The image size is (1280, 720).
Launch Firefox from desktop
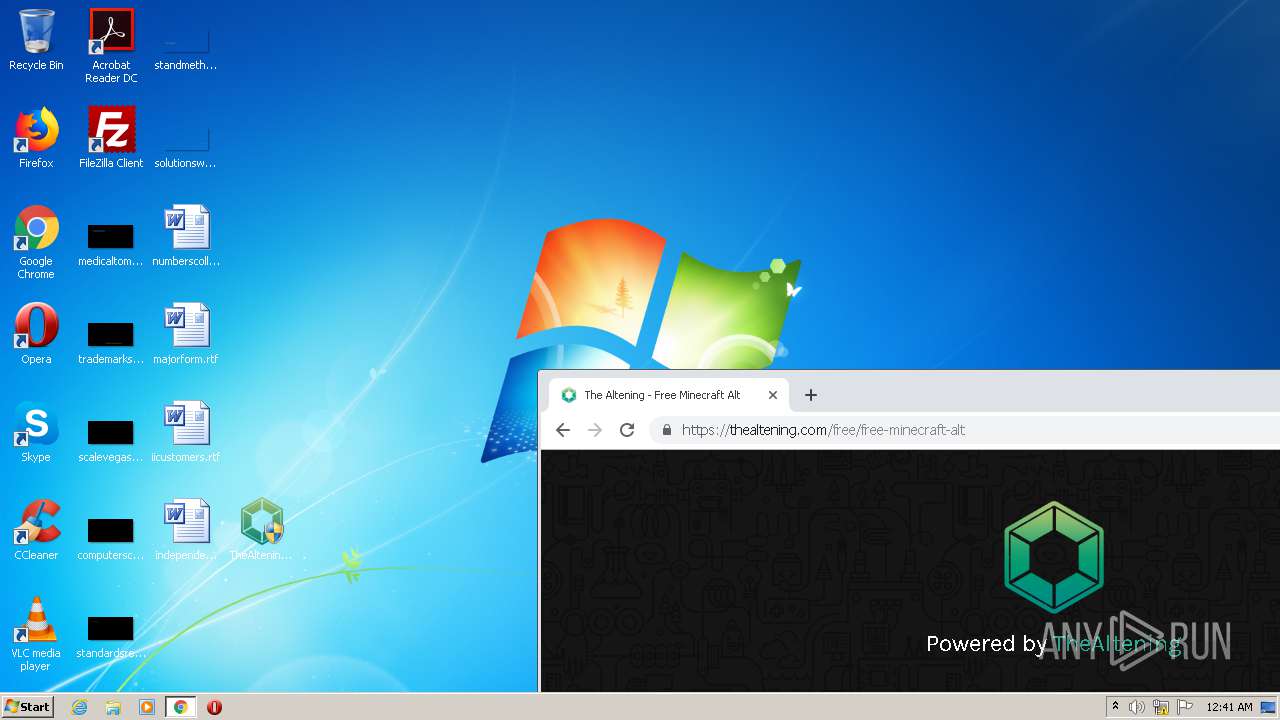(36, 138)
